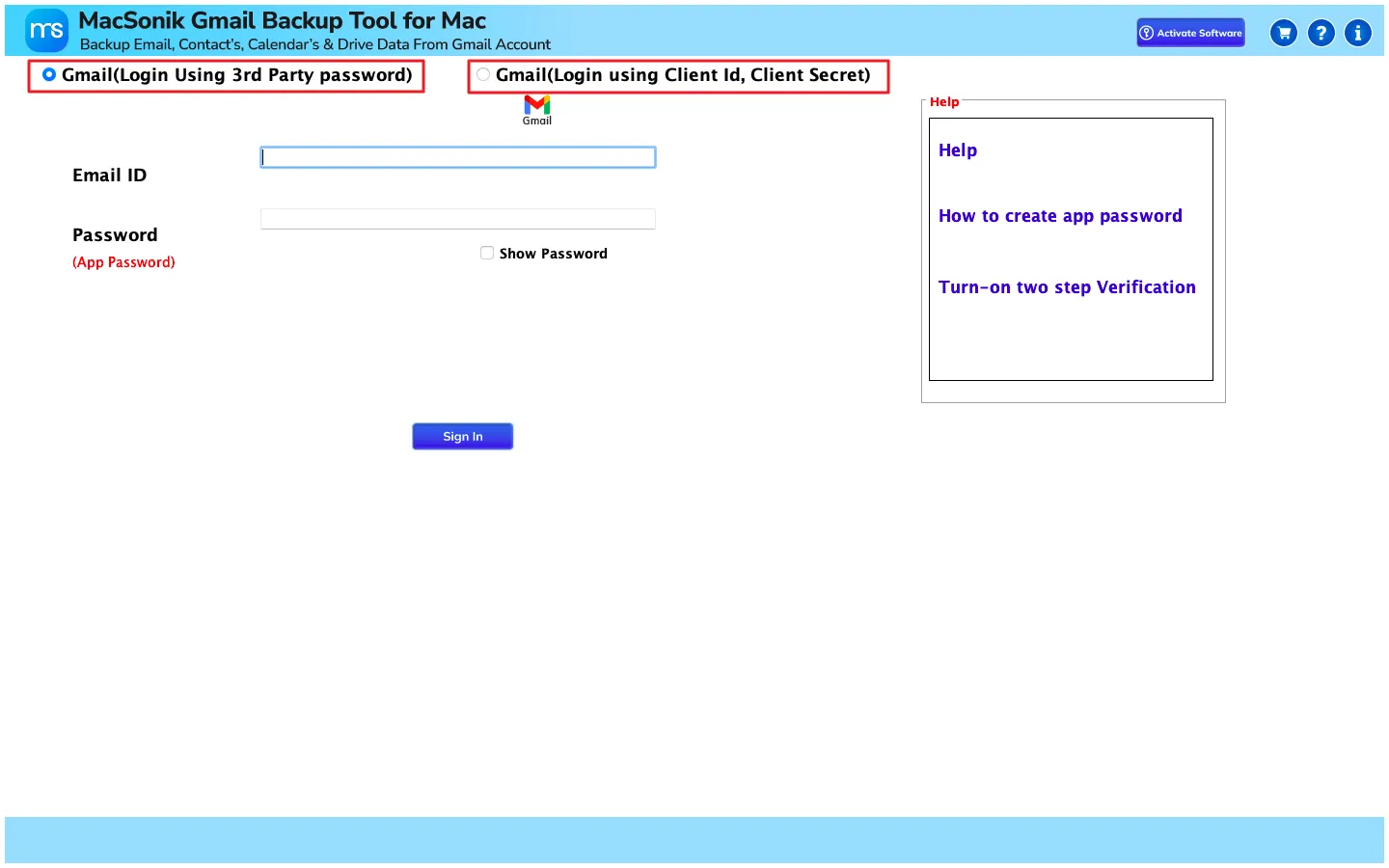Click the Activate Software button
This screenshot has height=868, width=1389.
click(1190, 33)
